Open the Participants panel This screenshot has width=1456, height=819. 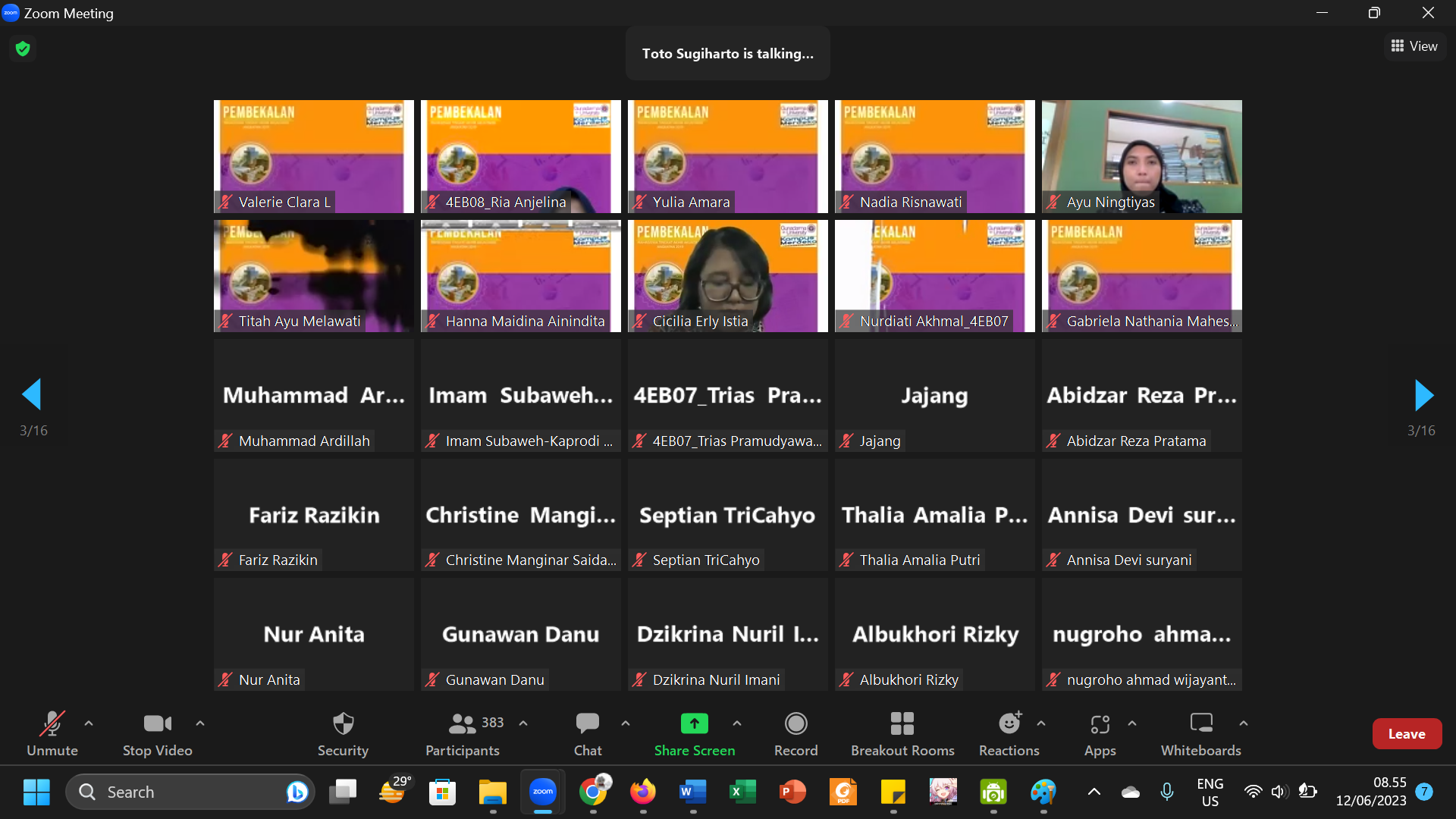click(x=463, y=733)
